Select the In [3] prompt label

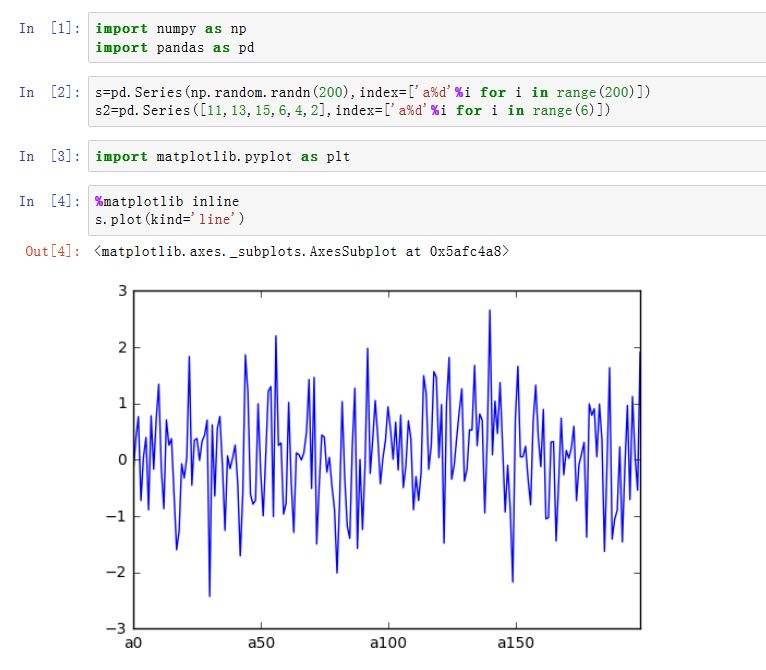pyautogui.click(x=49, y=156)
